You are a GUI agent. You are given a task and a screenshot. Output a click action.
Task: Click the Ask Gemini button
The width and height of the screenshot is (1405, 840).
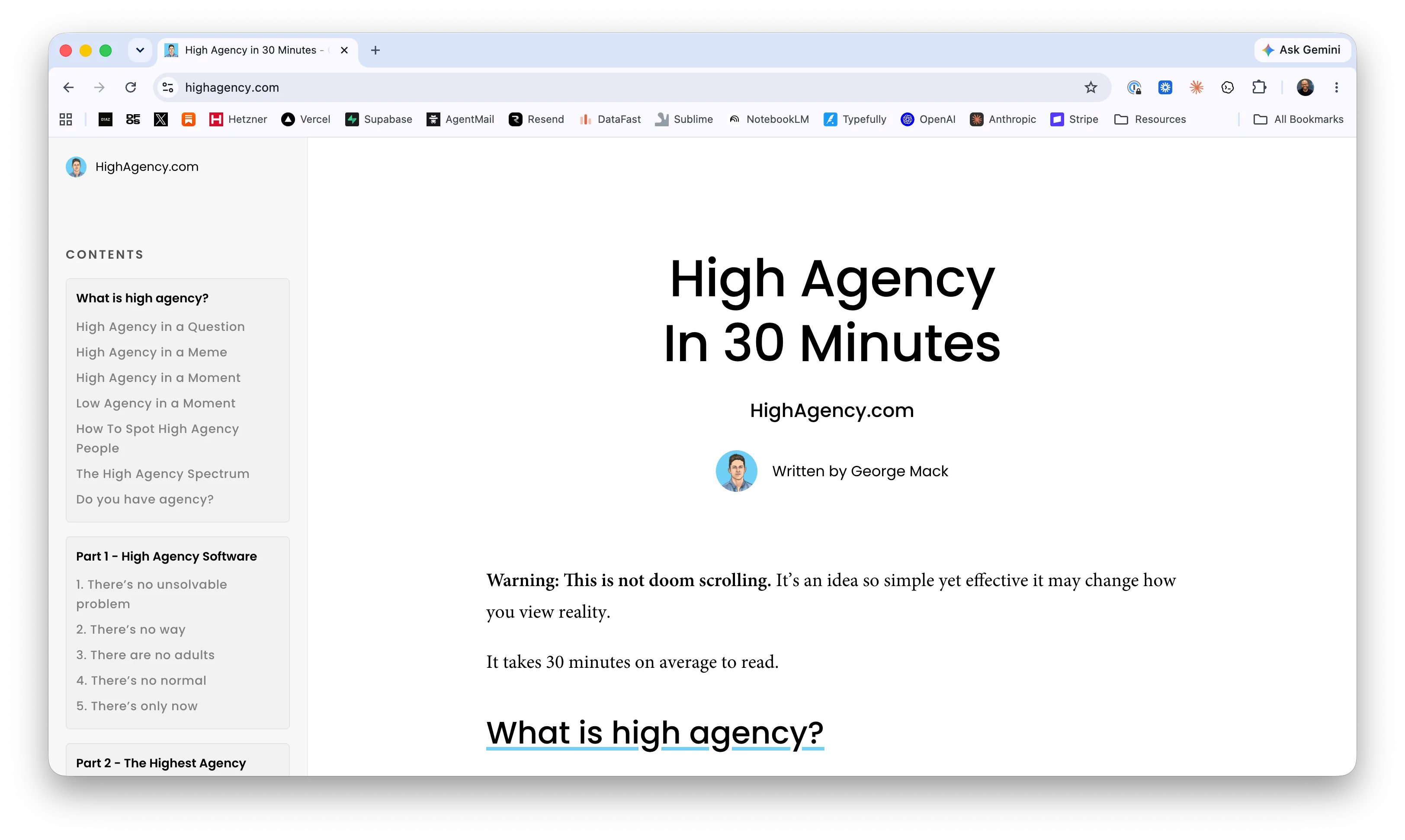(1302, 50)
